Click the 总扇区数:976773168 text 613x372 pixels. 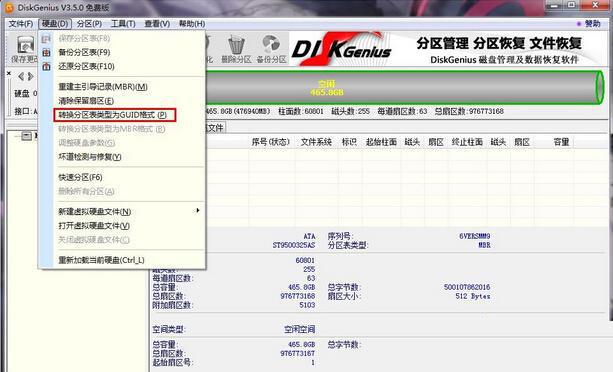(469, 111)
